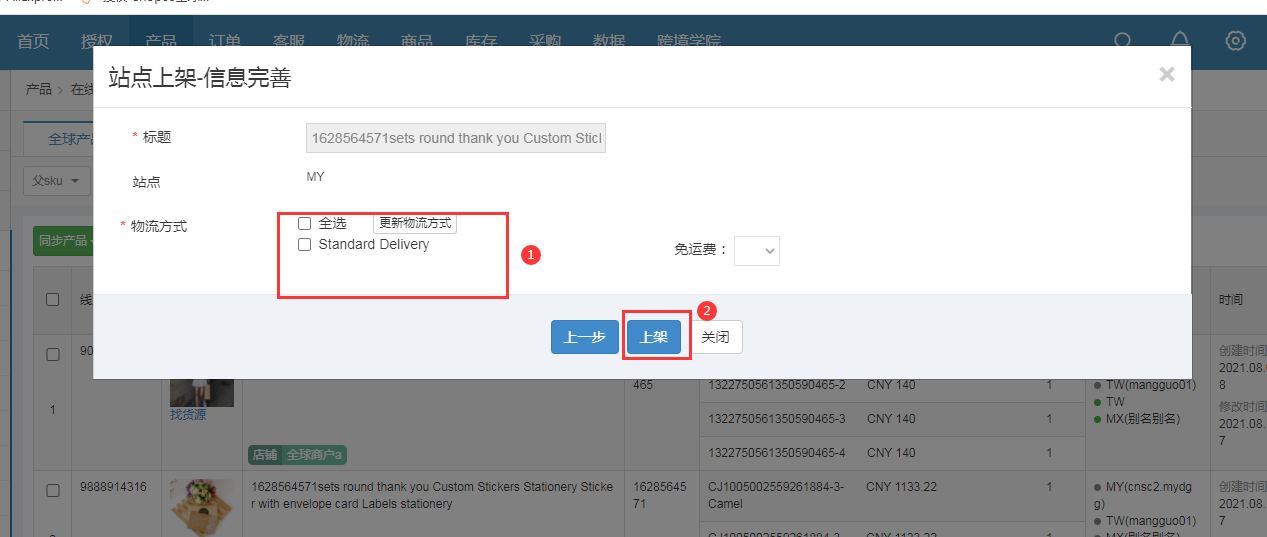Screen dimensions: 1267x537
Task: Close the dialog with the X icon
Action: pos(1166,74)
